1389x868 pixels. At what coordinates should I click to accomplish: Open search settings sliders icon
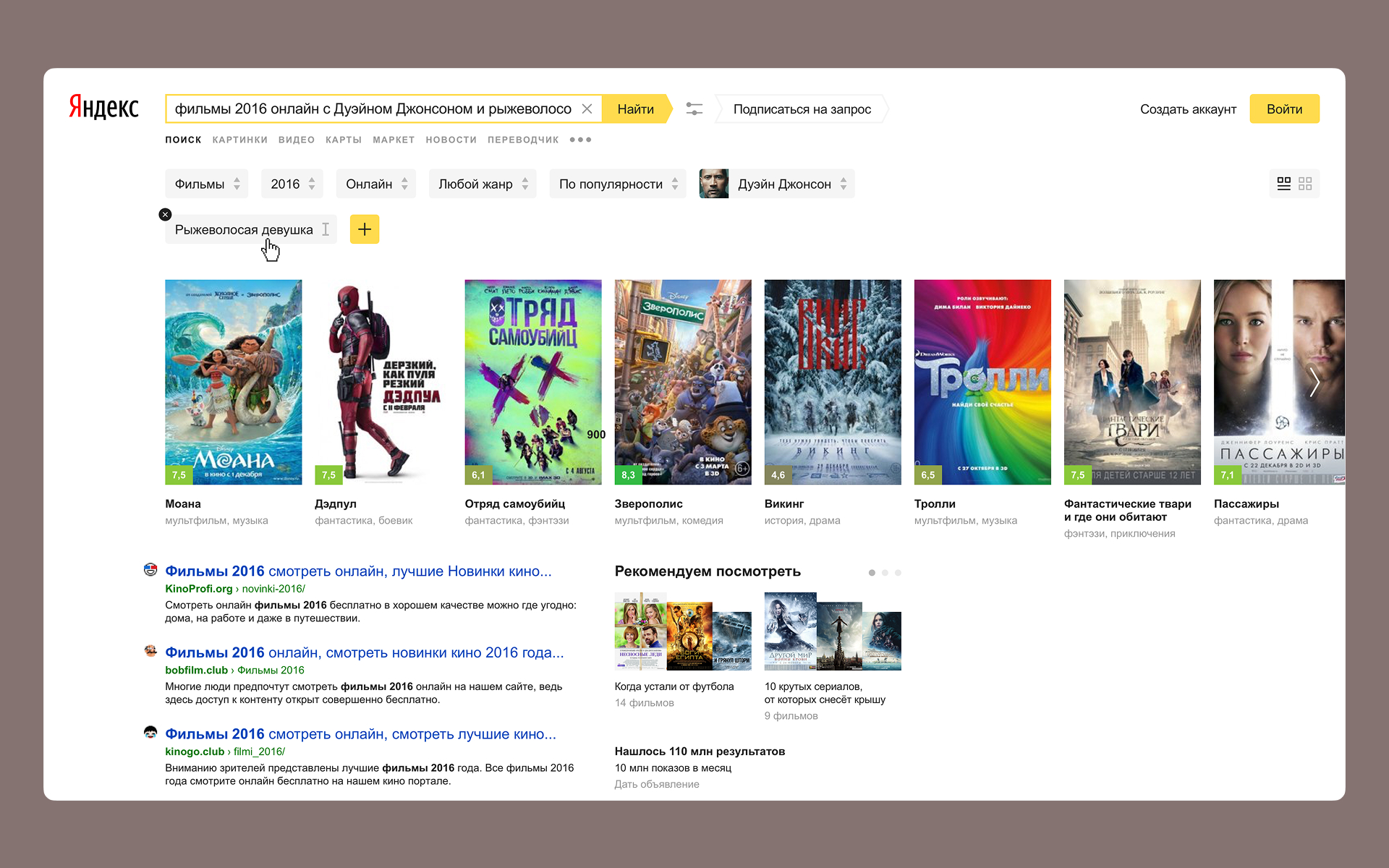pyautogui.click(x=694, y=109)
